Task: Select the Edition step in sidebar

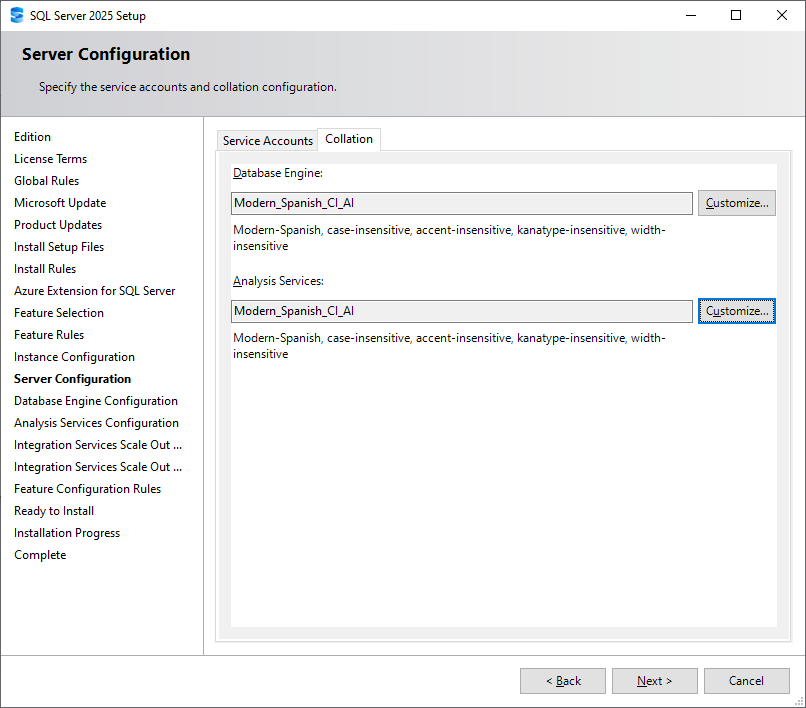Action: click(x=32, y=137)
